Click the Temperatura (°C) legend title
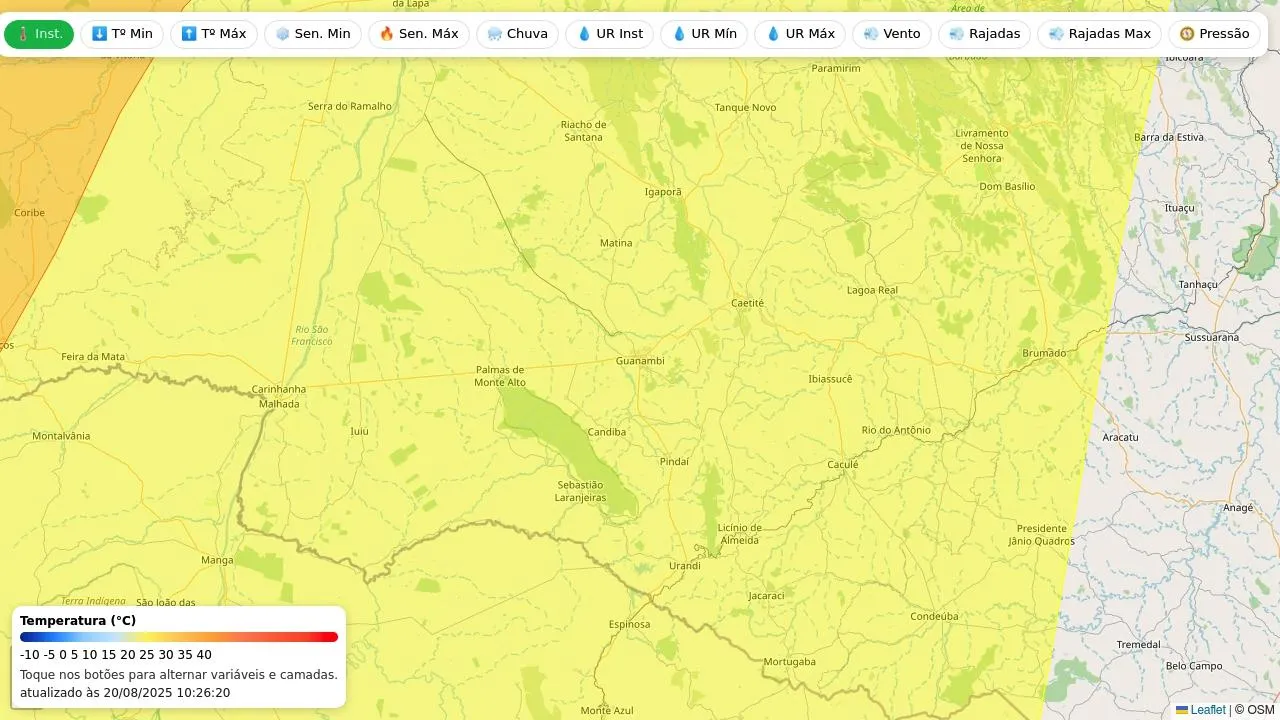The height and width of the screenshot is (720, 1280). click(x=78, y=621)
